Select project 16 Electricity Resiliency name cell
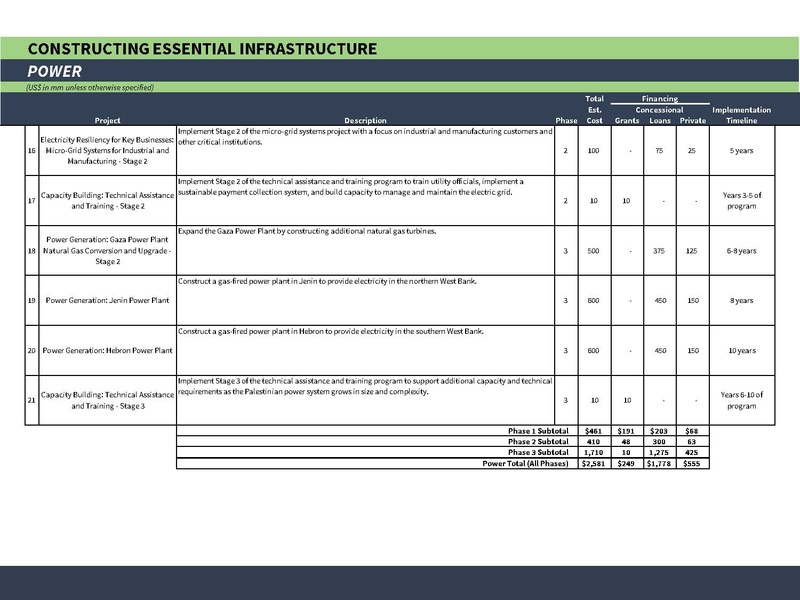The height and width of the screenshot is (600, 800). (107, 146)
